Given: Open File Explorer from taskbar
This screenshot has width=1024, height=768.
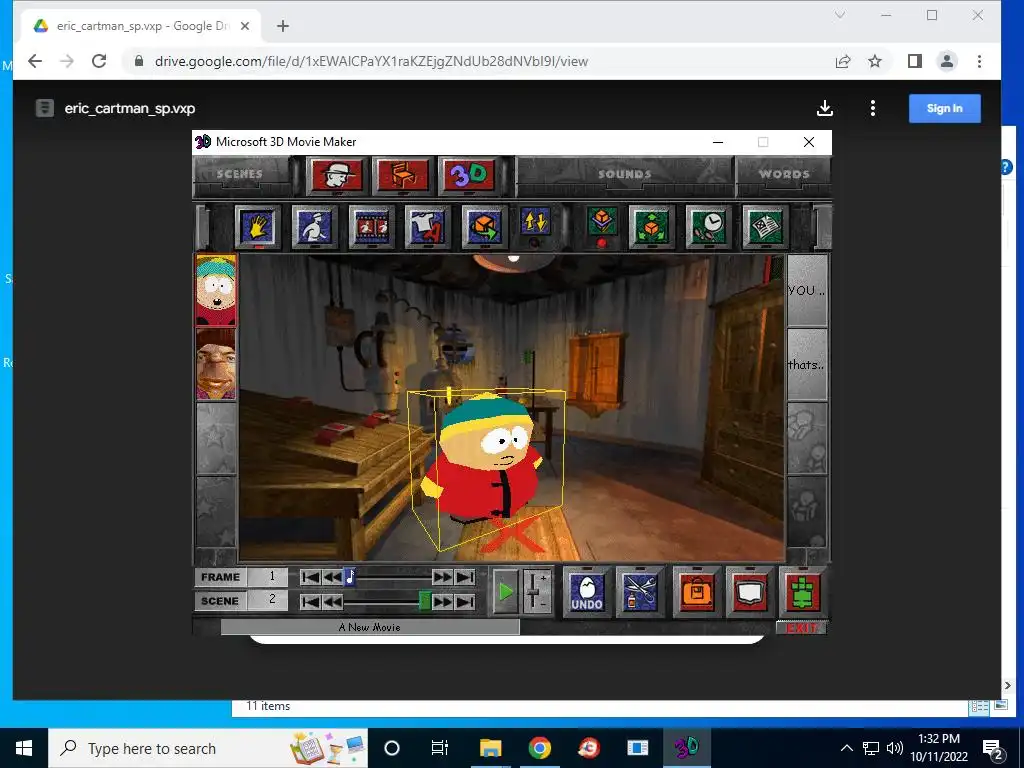Looking at the screenshot, I should (x=490, y=748).
